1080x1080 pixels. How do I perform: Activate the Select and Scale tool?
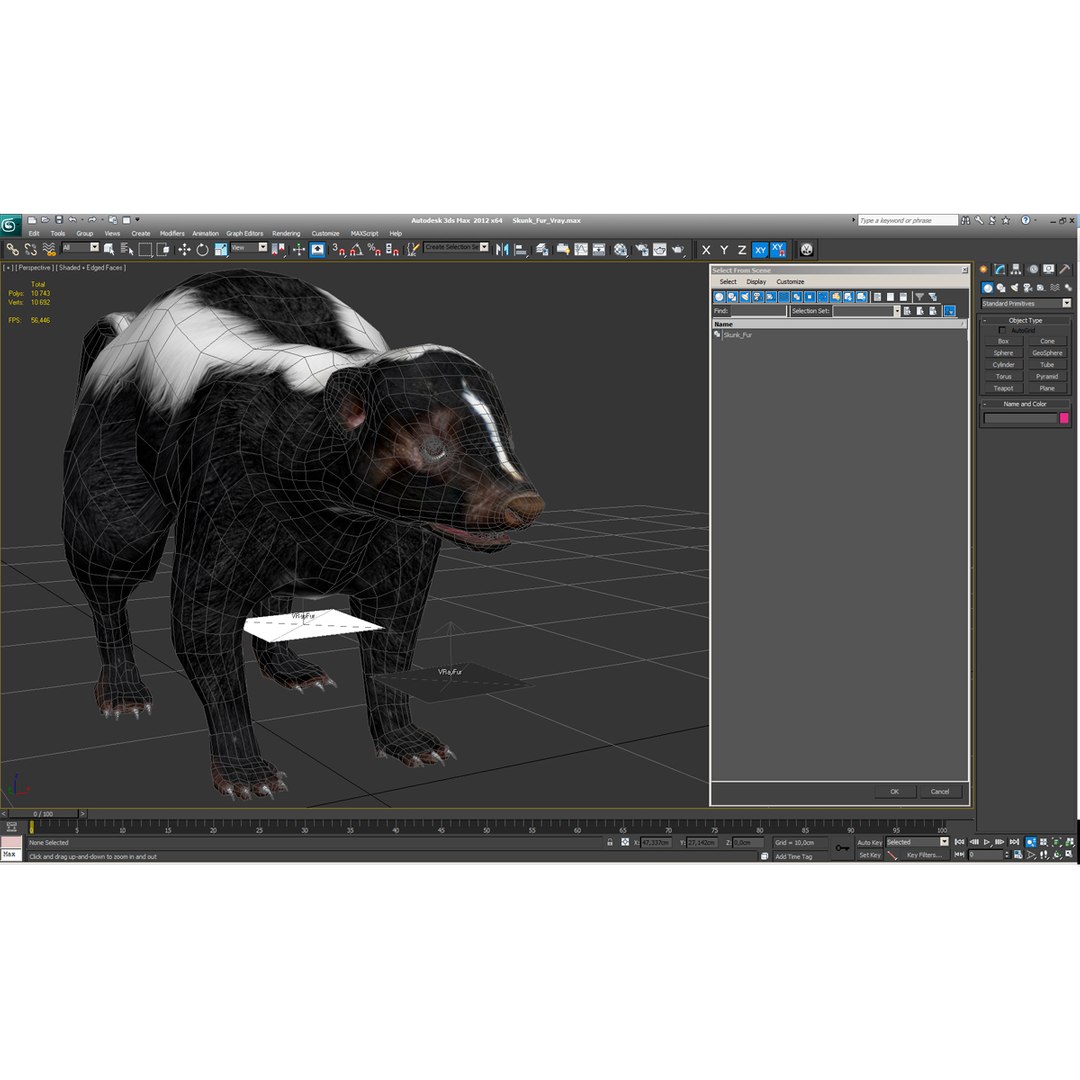click(x=220, y=249)
